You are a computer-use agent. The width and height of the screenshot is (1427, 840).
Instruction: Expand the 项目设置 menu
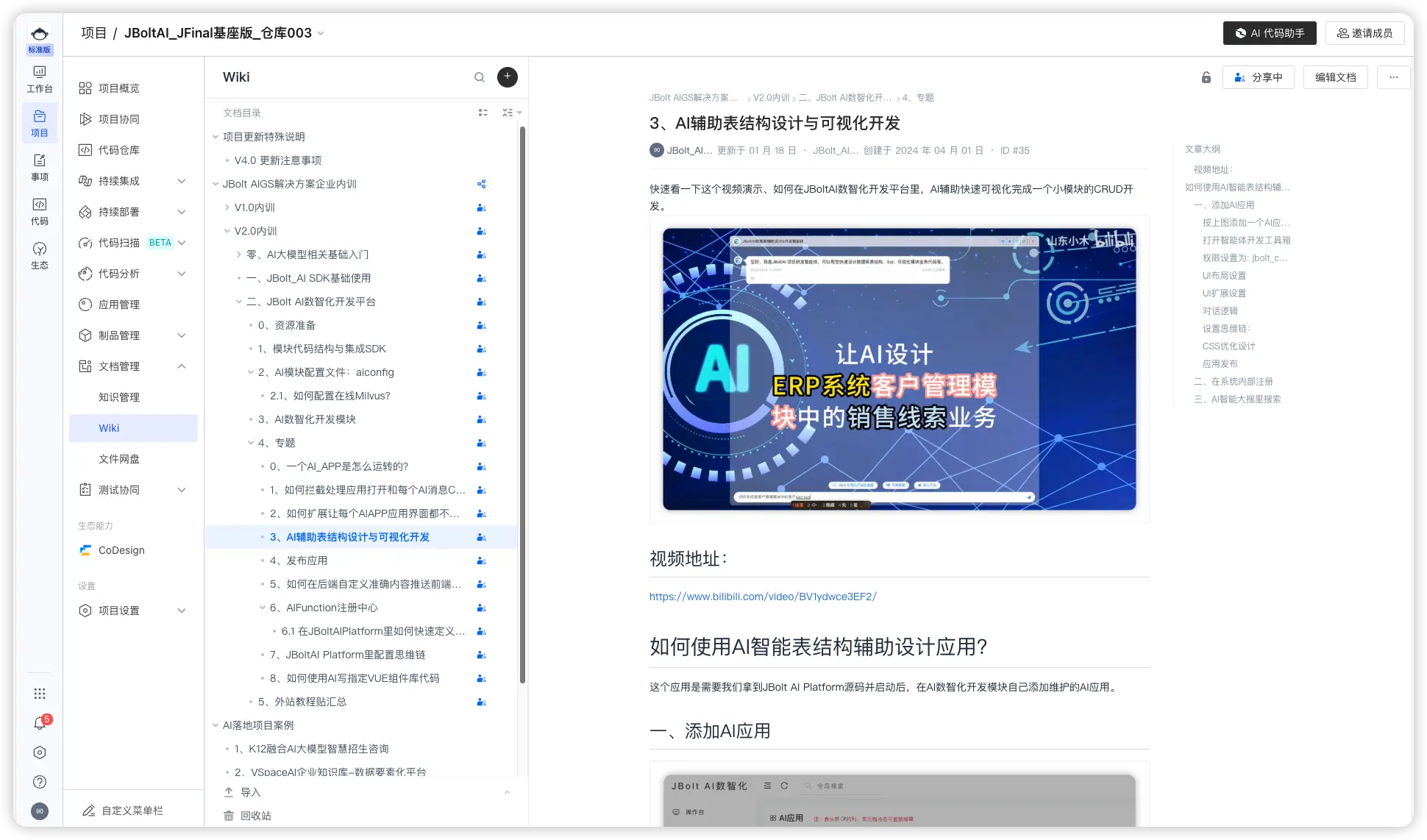coord(182,611)
